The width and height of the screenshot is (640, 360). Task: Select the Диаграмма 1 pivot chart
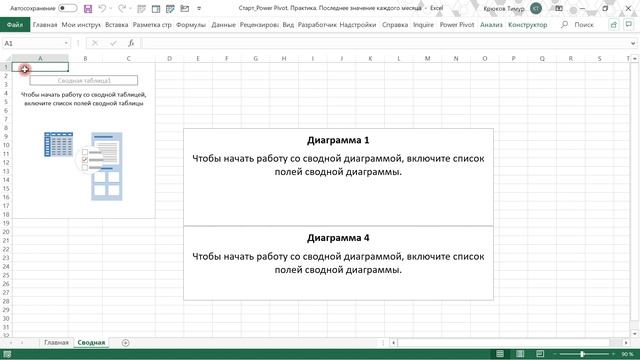pos(338,177)
